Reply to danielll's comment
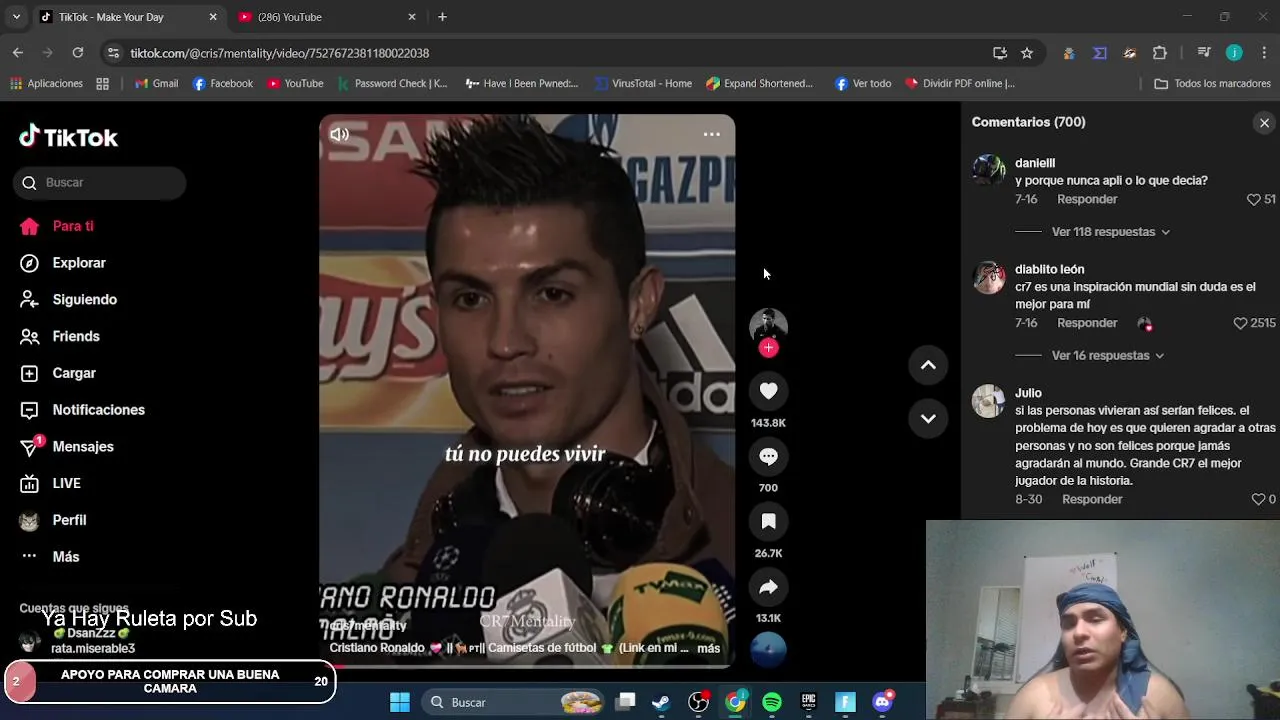The height and width of the screenshot is (720, 1280). 1087,200
